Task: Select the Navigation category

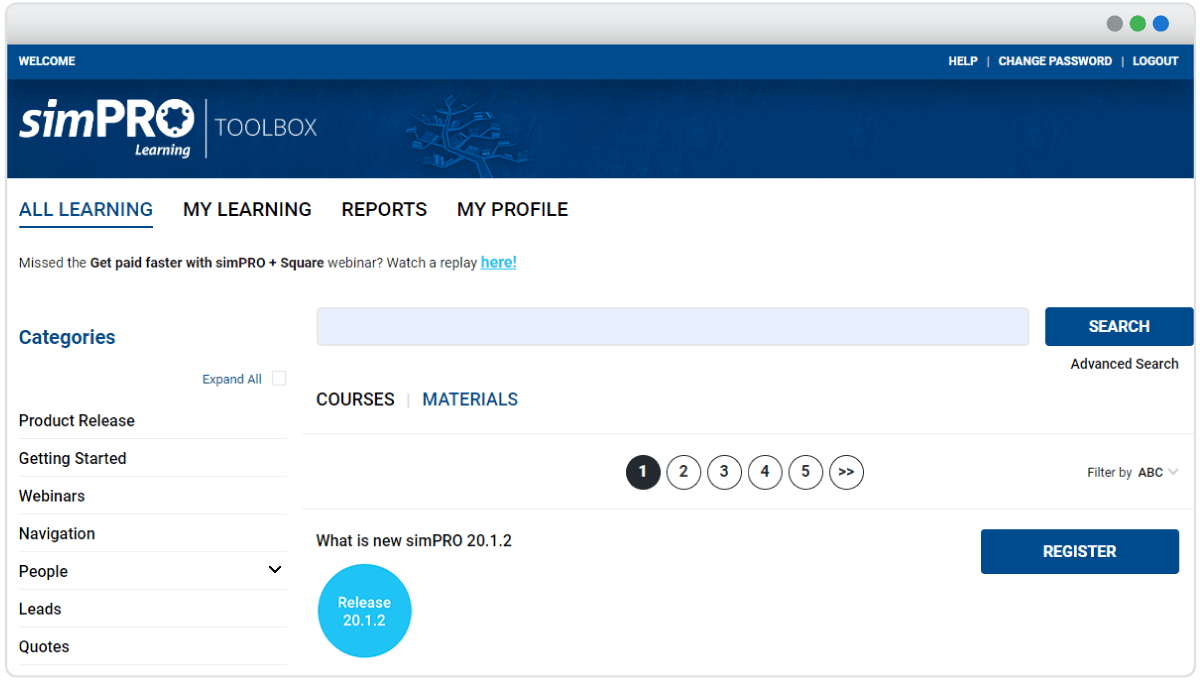Action: coord(57,533)
